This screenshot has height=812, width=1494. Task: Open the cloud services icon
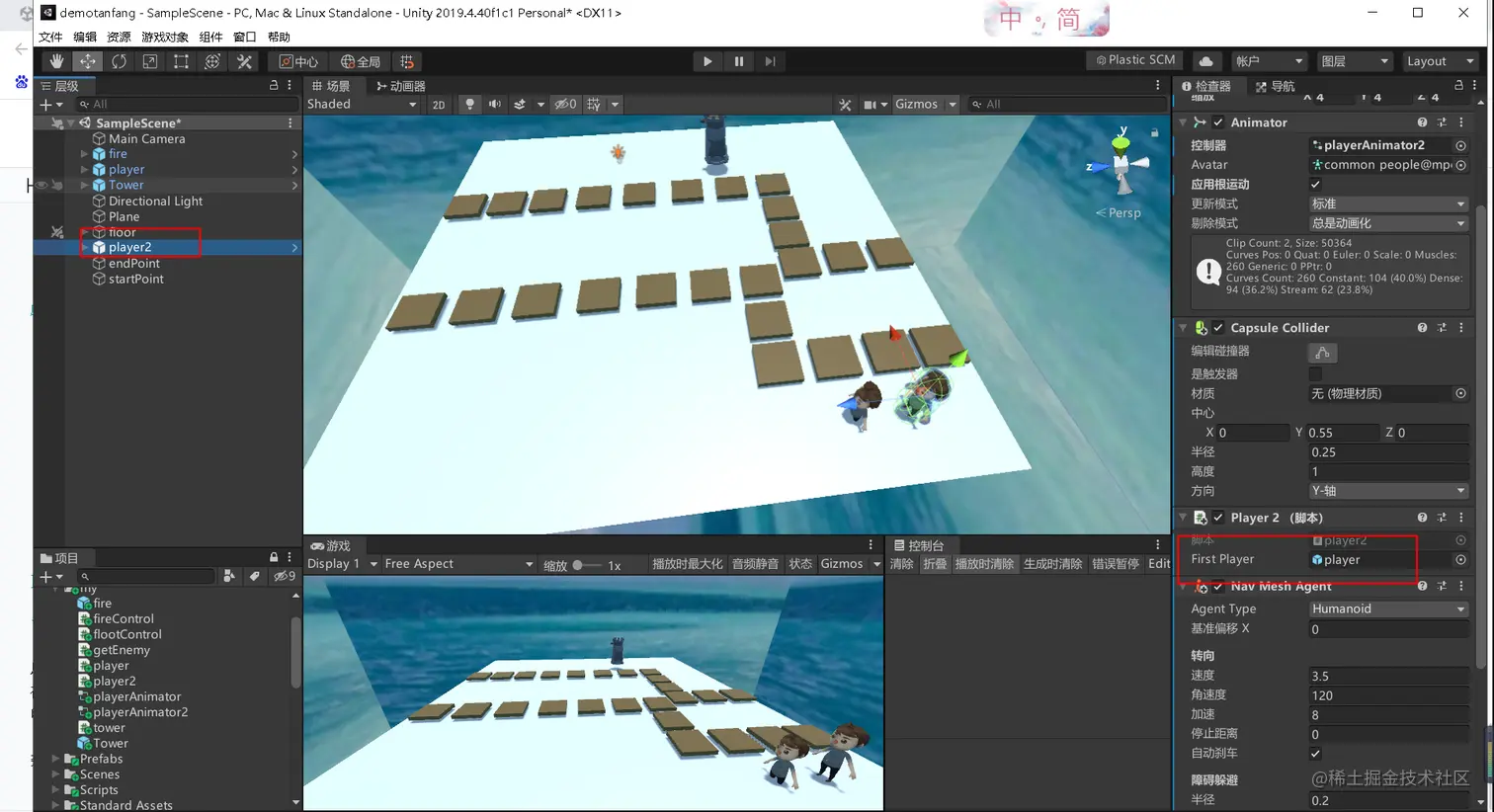(x=1206, y=61)
